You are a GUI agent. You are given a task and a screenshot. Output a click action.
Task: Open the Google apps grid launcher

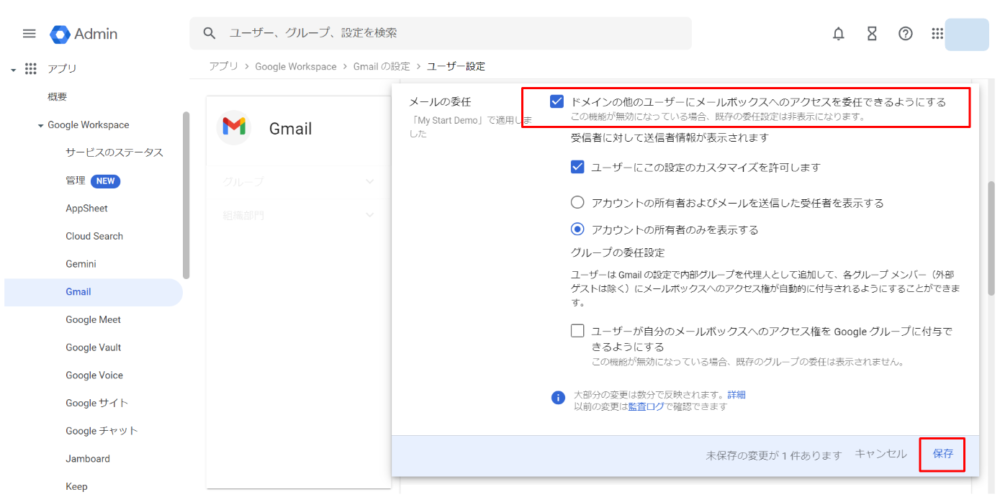pos(937,34)
